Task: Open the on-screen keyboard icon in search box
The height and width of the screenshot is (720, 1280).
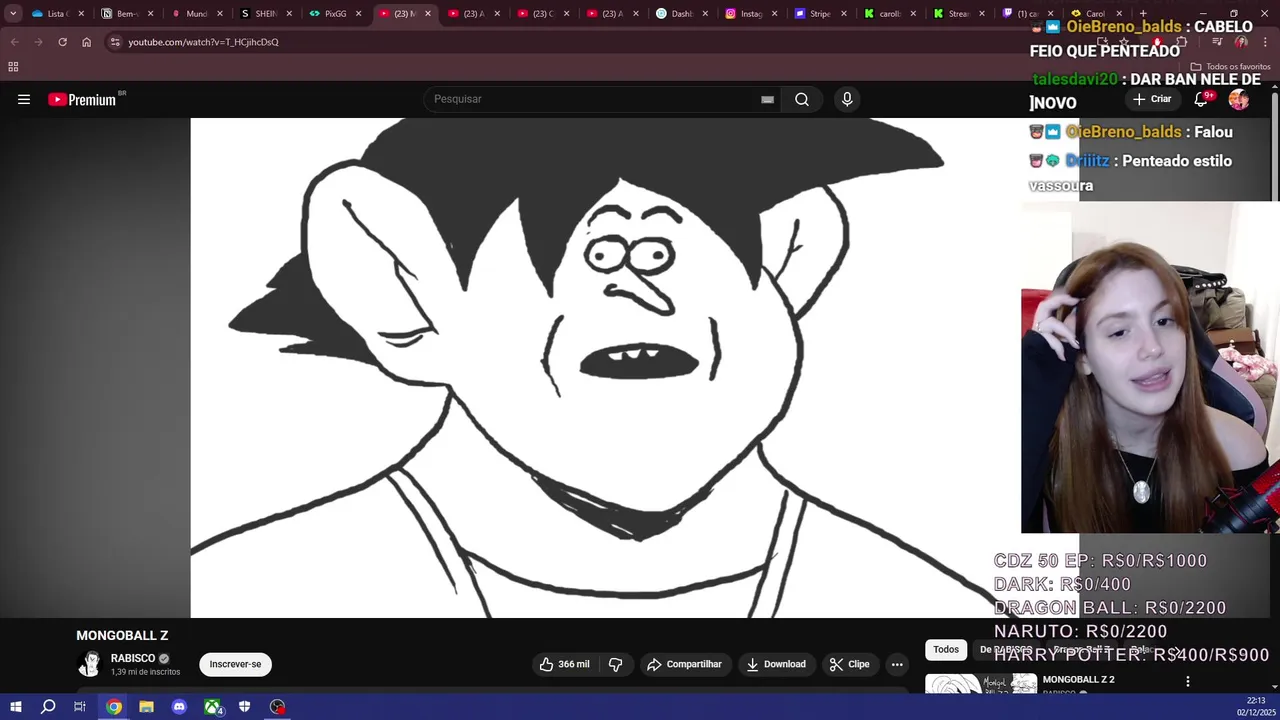Action: [767, 99]
